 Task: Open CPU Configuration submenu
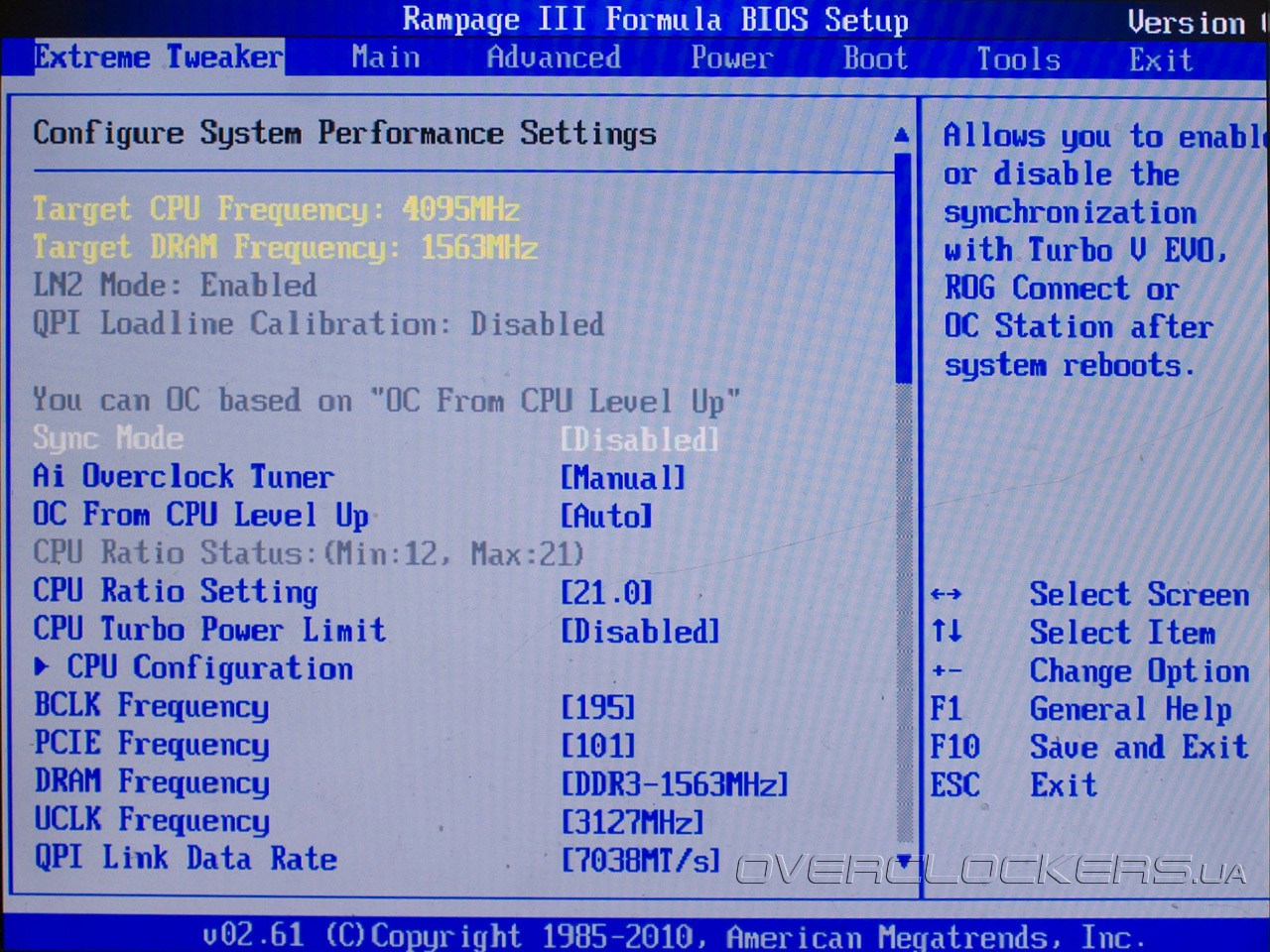coord(209,668)
